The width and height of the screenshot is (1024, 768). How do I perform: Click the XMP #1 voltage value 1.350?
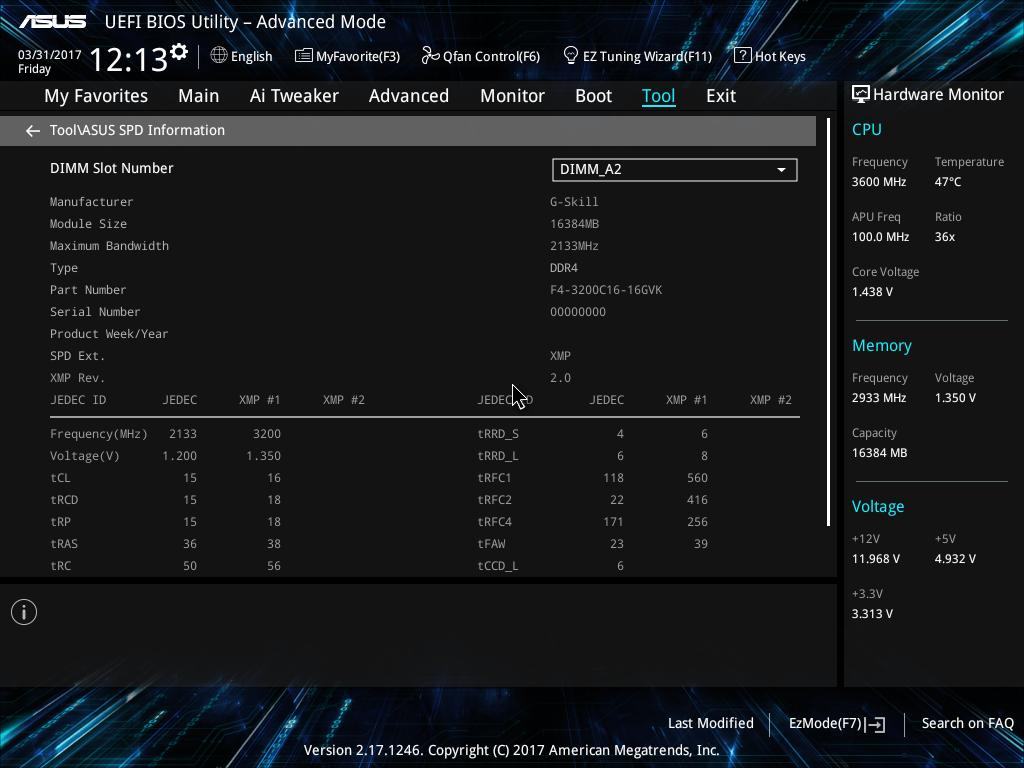263,456
